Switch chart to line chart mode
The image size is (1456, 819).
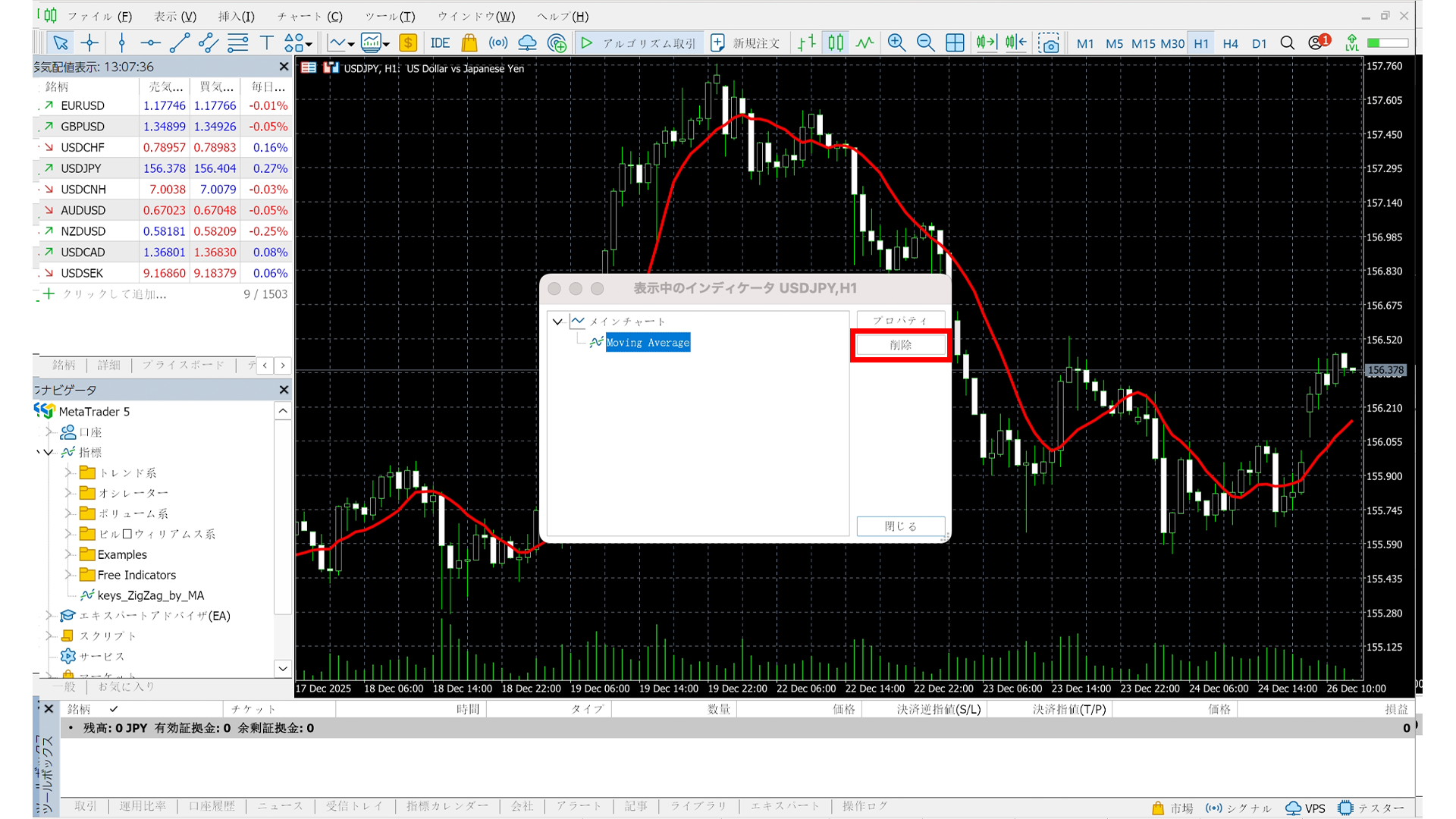[864, 42]
